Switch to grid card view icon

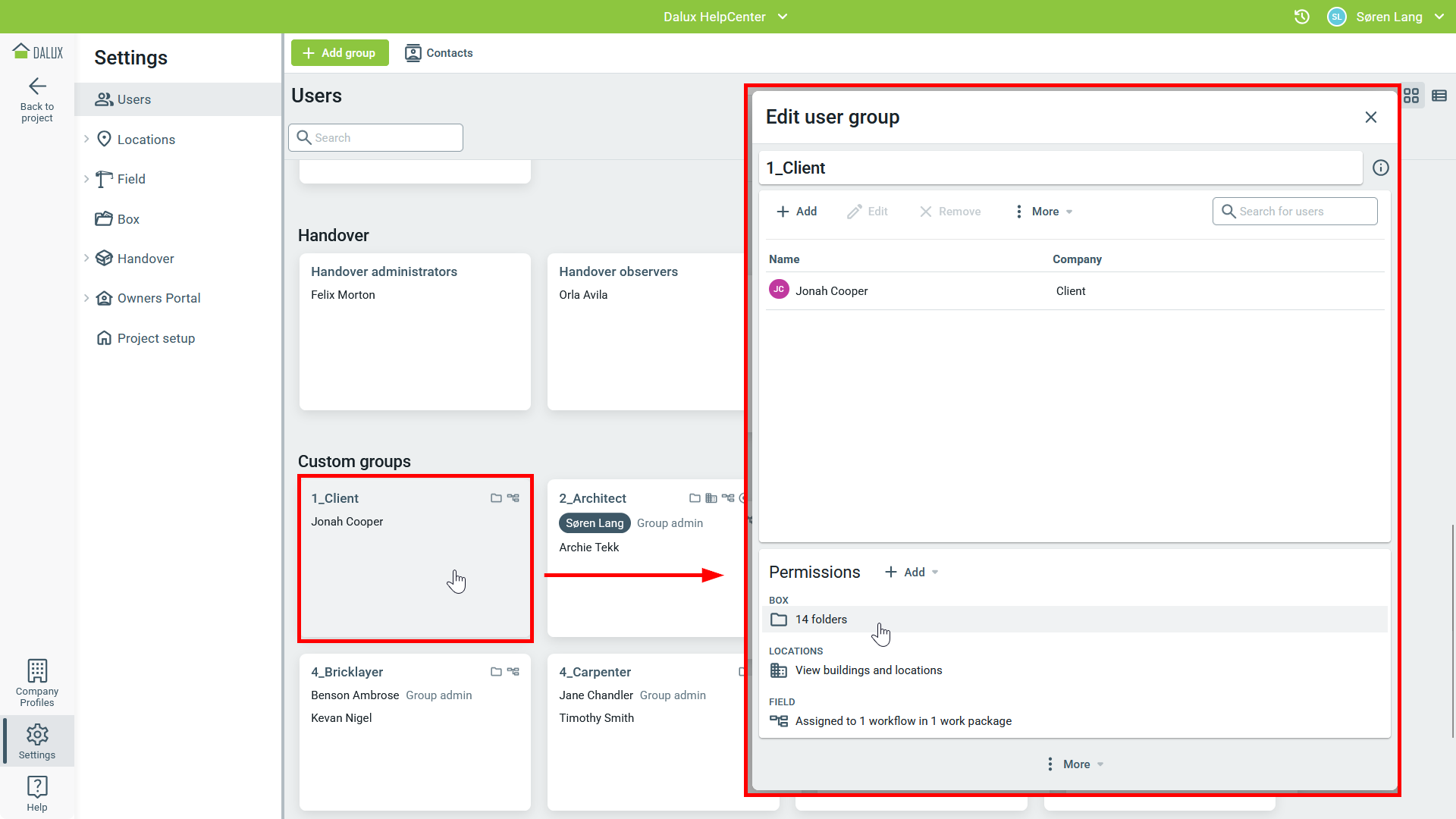1410,96
